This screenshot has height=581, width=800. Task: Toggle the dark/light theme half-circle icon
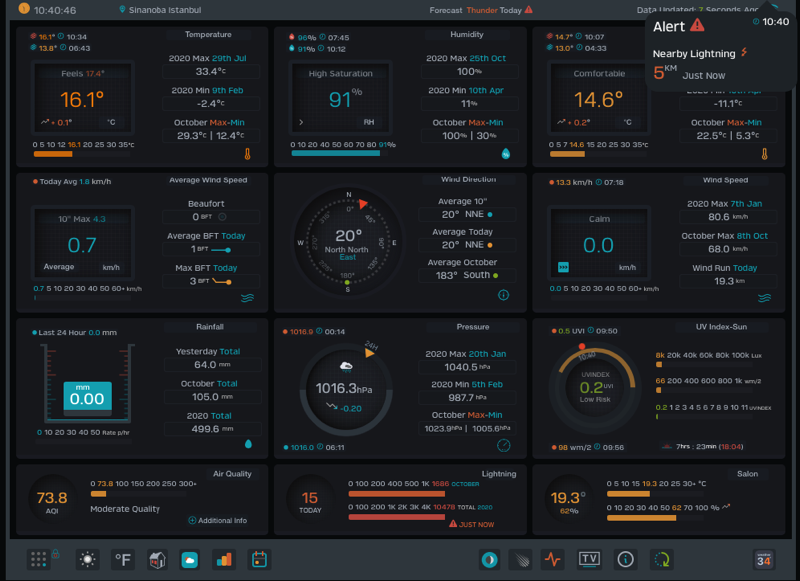point(489,560)
